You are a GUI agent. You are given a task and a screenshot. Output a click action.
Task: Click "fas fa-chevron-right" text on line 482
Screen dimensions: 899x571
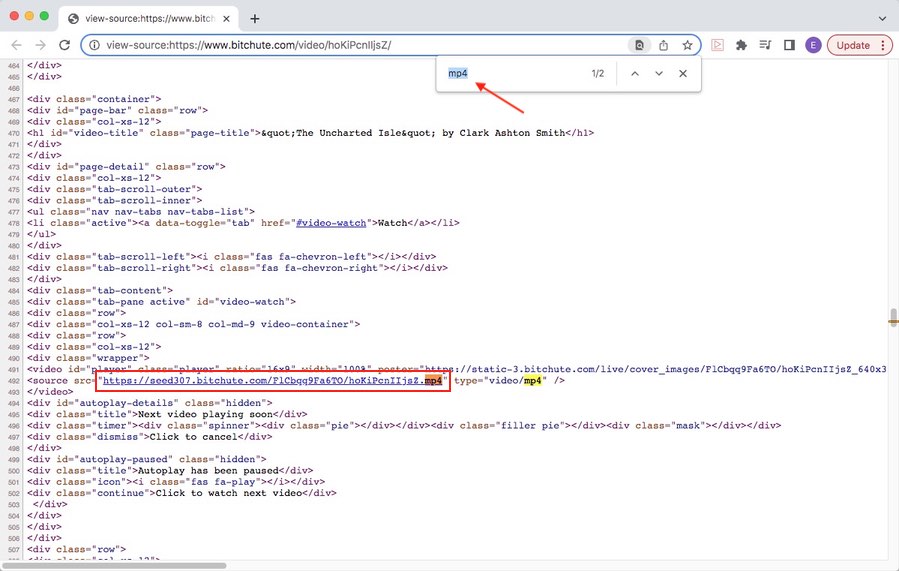(x=320, y=268)
